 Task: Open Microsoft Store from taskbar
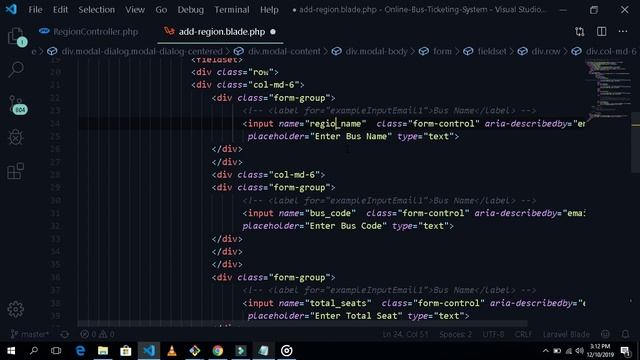(x=126, y=351)
